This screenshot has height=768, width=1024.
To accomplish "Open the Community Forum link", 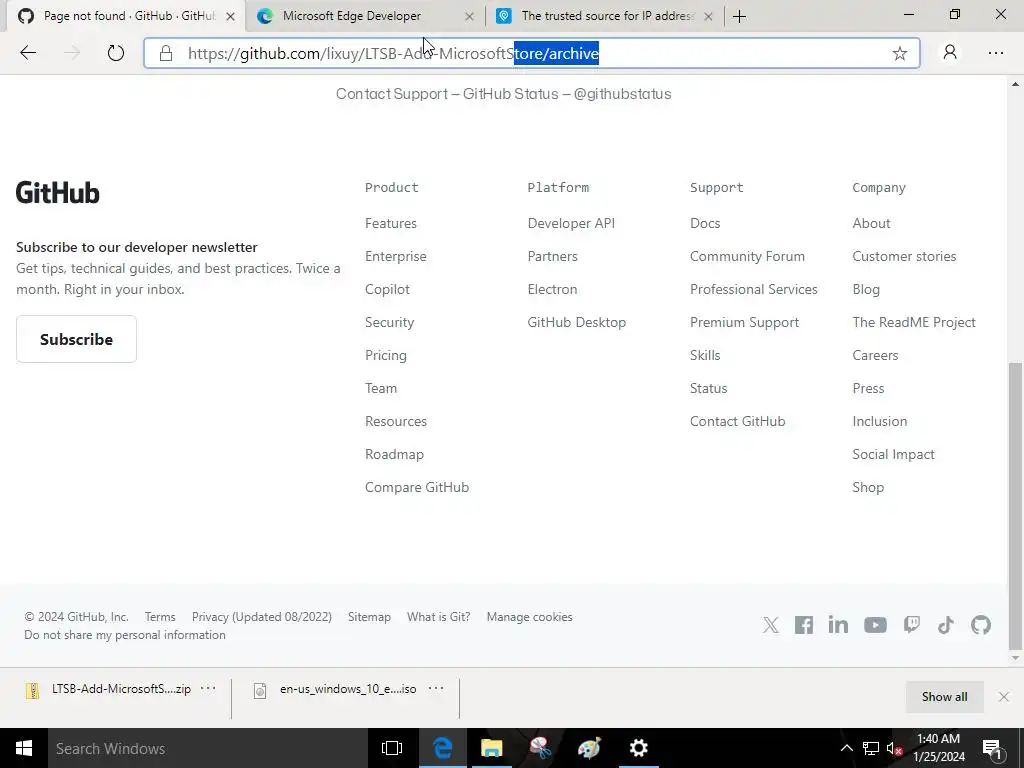I will [747, 256].
